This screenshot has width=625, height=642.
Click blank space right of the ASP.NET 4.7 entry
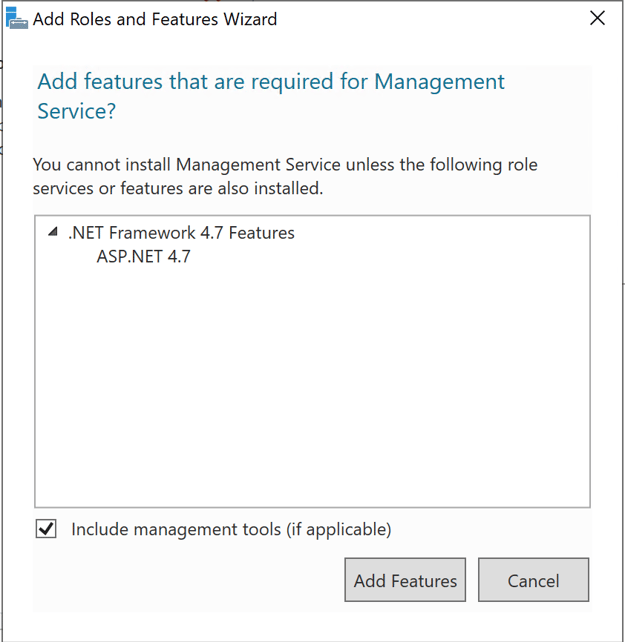pyautogui.click(x=390, y=257)
